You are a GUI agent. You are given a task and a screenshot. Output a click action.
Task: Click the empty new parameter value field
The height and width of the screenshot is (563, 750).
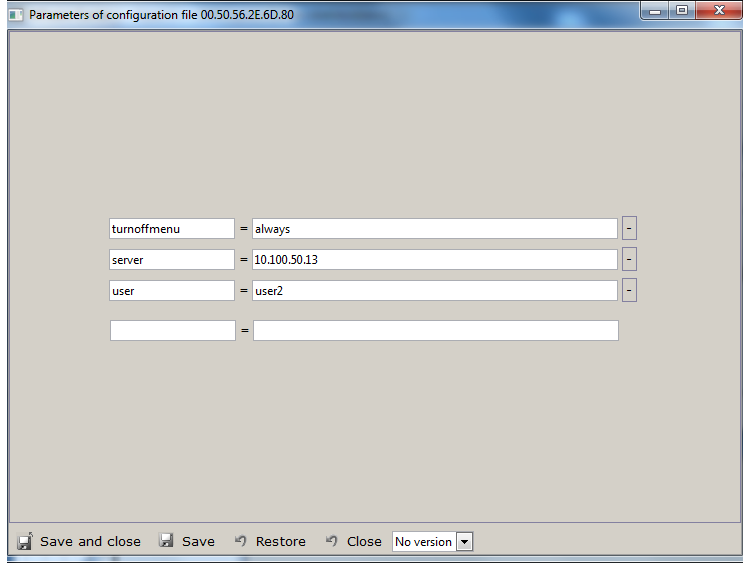click(435, 330)
